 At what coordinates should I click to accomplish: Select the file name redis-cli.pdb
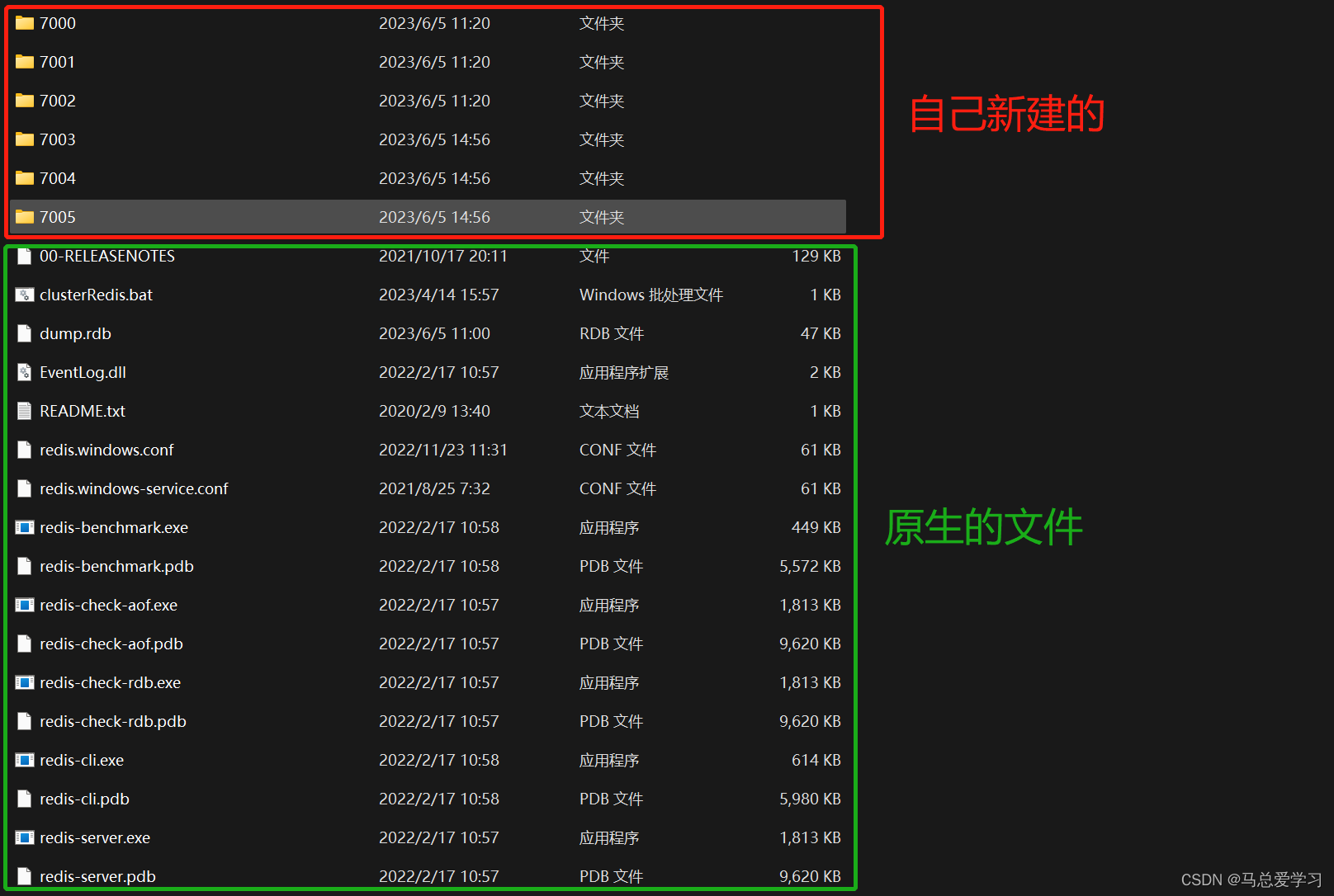point(84,799)
